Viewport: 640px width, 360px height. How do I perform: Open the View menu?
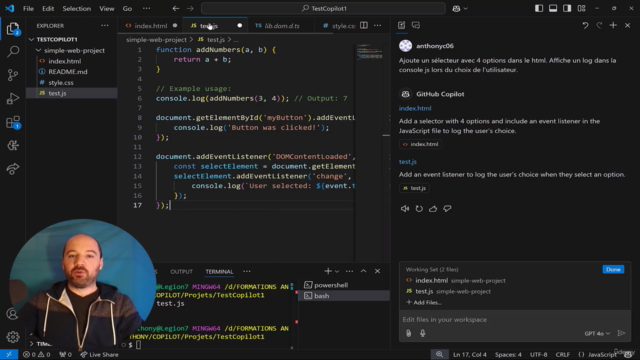coord(107,9)
